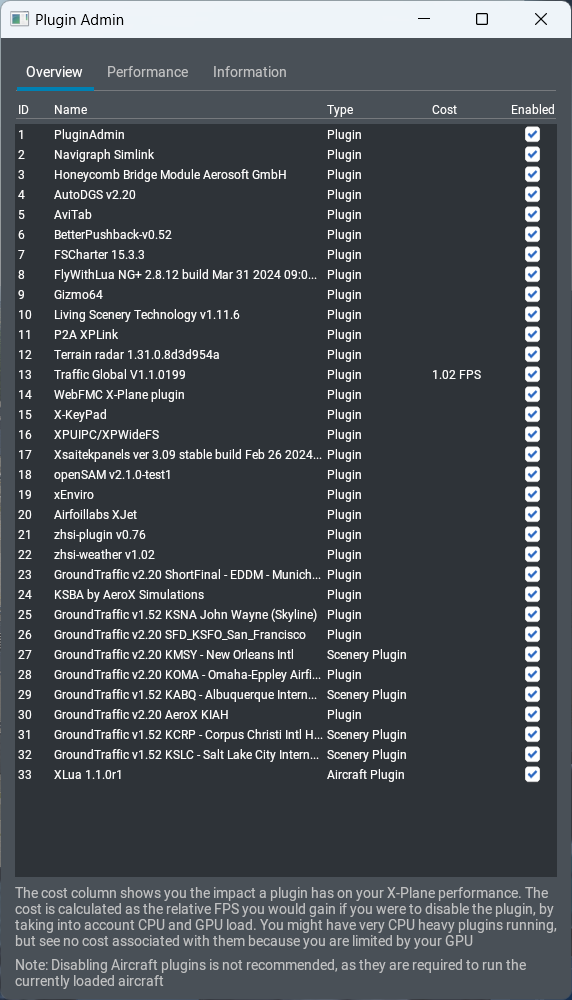Viewport: 572px width, 1000px height.
Task: Toggle Honeycomb Bridge Module checkbox
Action: (x=532, y=174)
